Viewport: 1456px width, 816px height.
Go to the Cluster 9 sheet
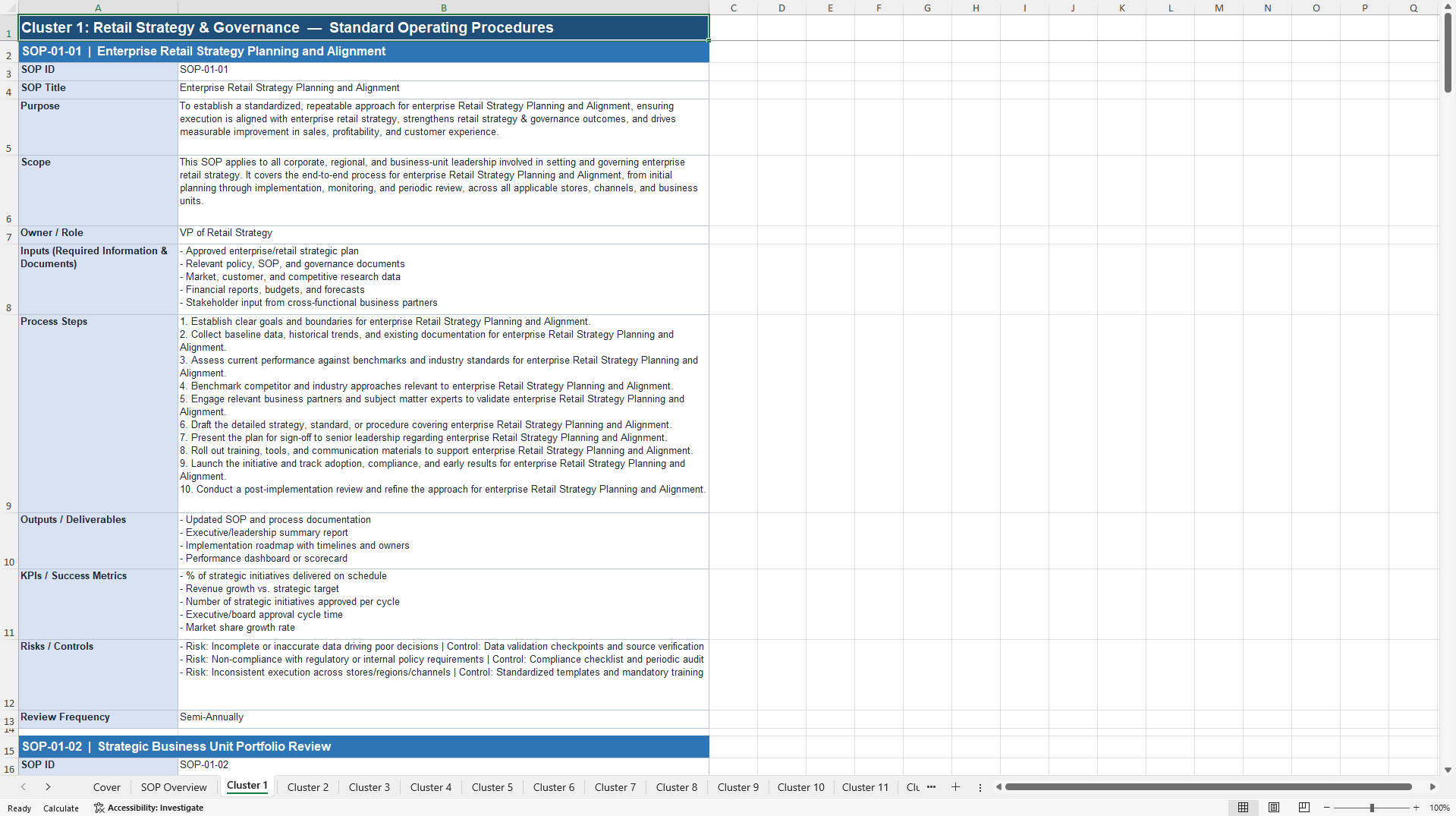click(x=738, y=787)
